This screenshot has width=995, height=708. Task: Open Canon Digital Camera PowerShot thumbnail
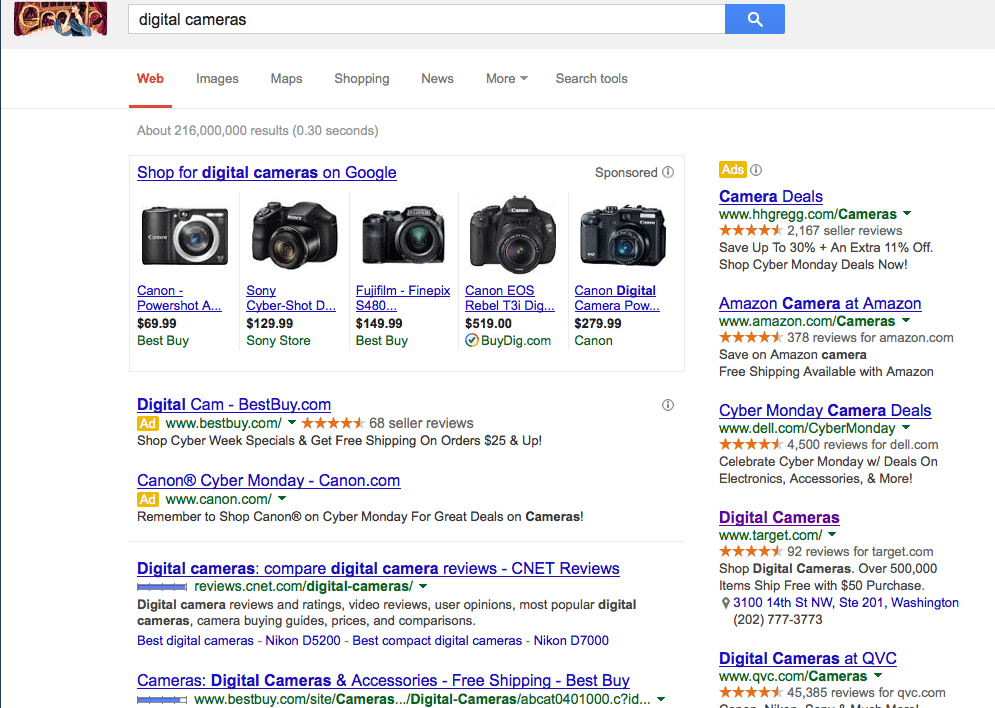(623, 235)
